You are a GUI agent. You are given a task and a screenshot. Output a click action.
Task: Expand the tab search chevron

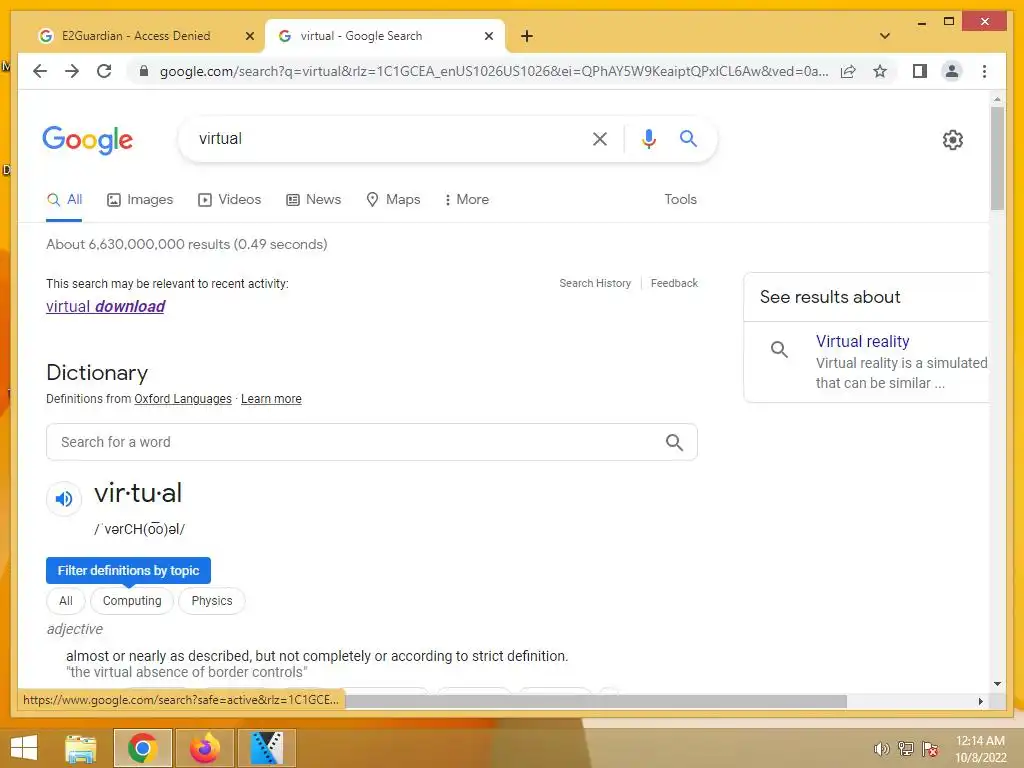click(885, 36)
